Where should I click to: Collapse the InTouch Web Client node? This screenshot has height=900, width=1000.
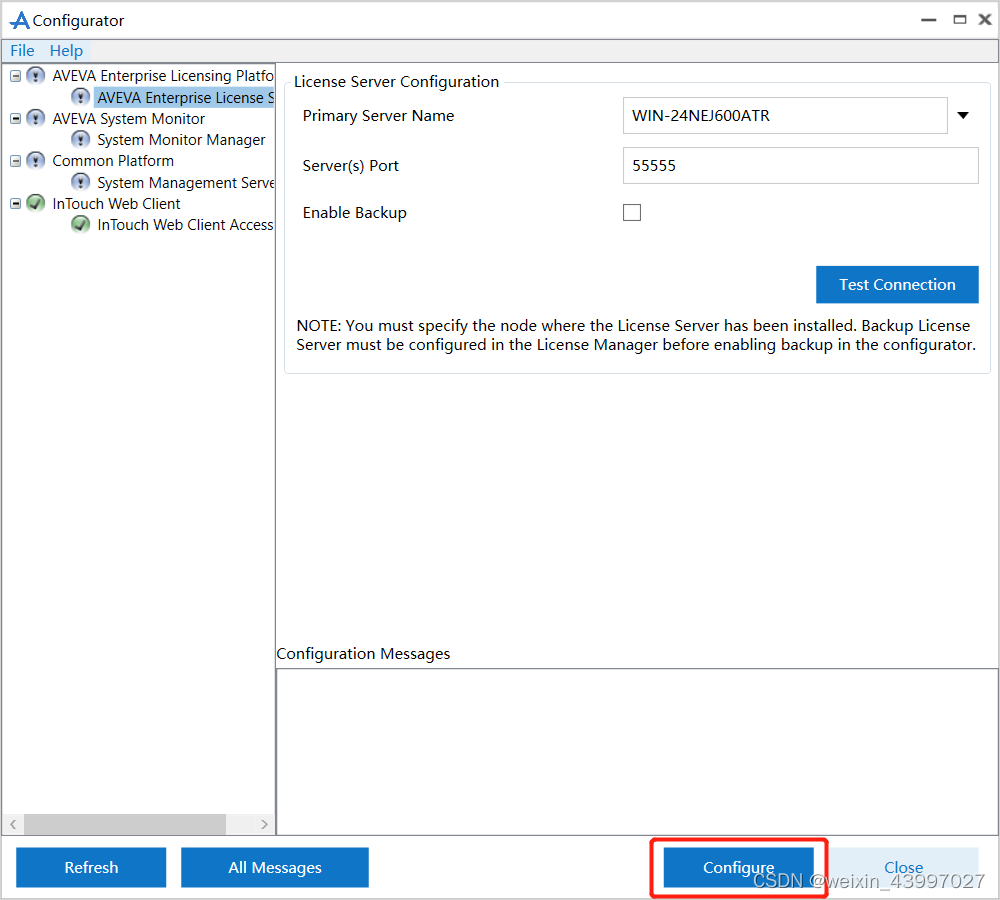pyautogui.click(x=15, y=203)
